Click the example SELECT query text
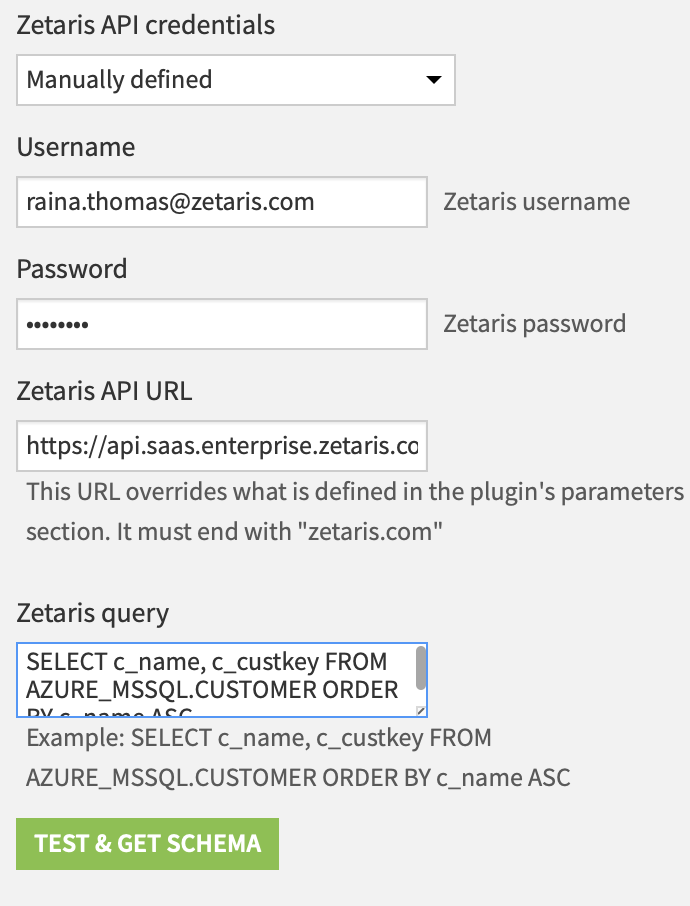This screenshot has width=690, height=906. point(300,757)
